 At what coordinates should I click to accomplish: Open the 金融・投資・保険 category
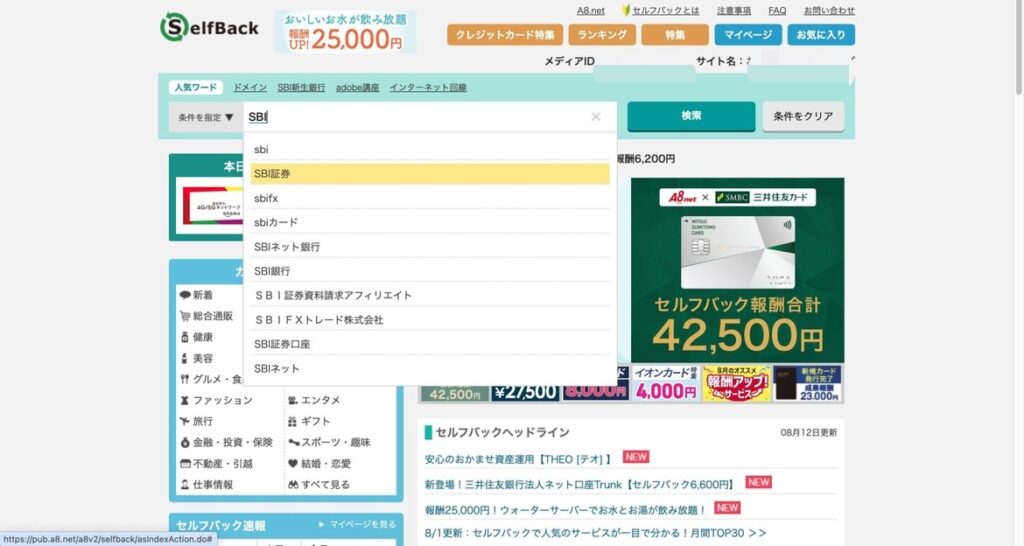click(226, 442)
